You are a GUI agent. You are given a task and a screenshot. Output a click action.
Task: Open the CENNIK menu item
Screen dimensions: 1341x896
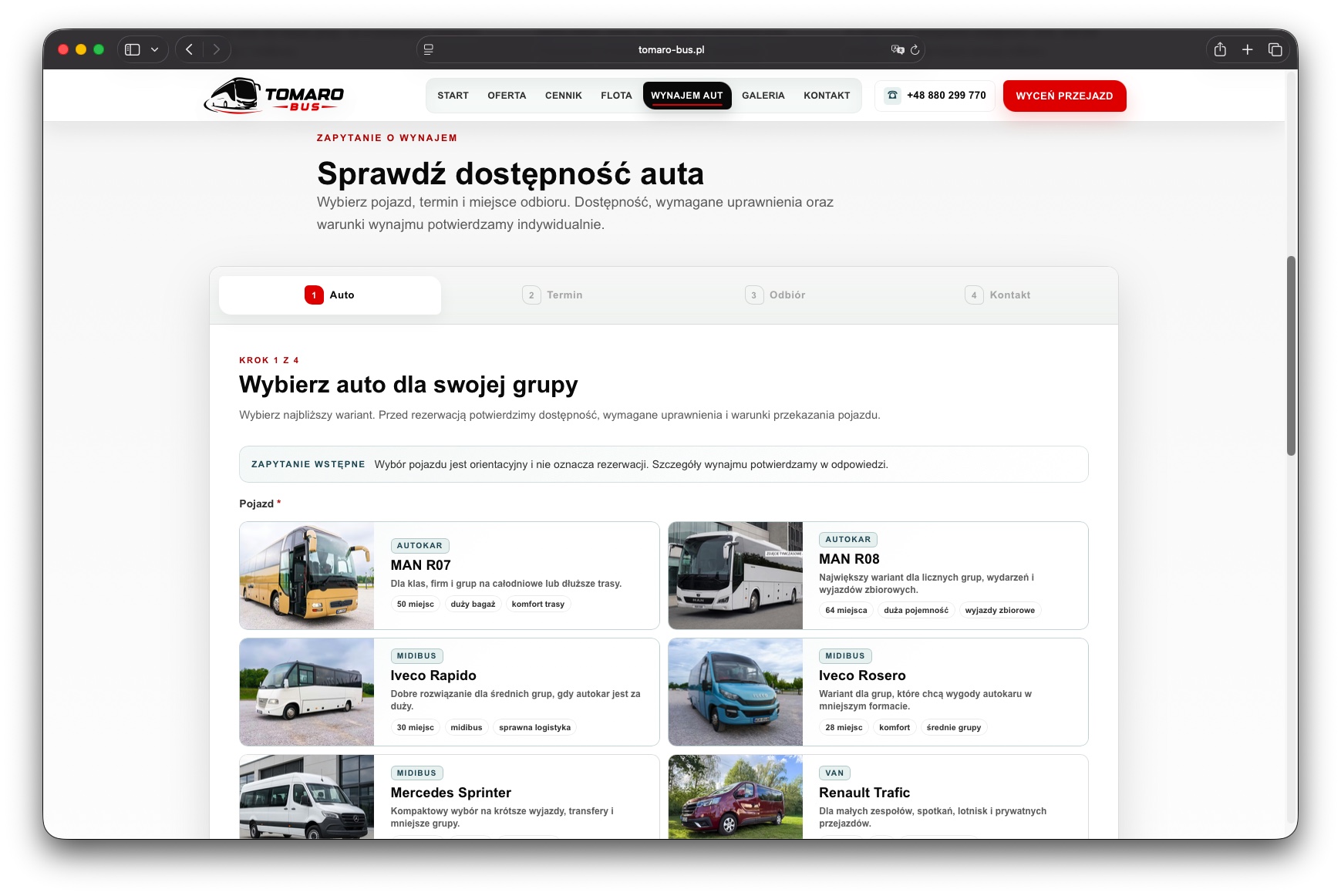click(x=564, y=96)
